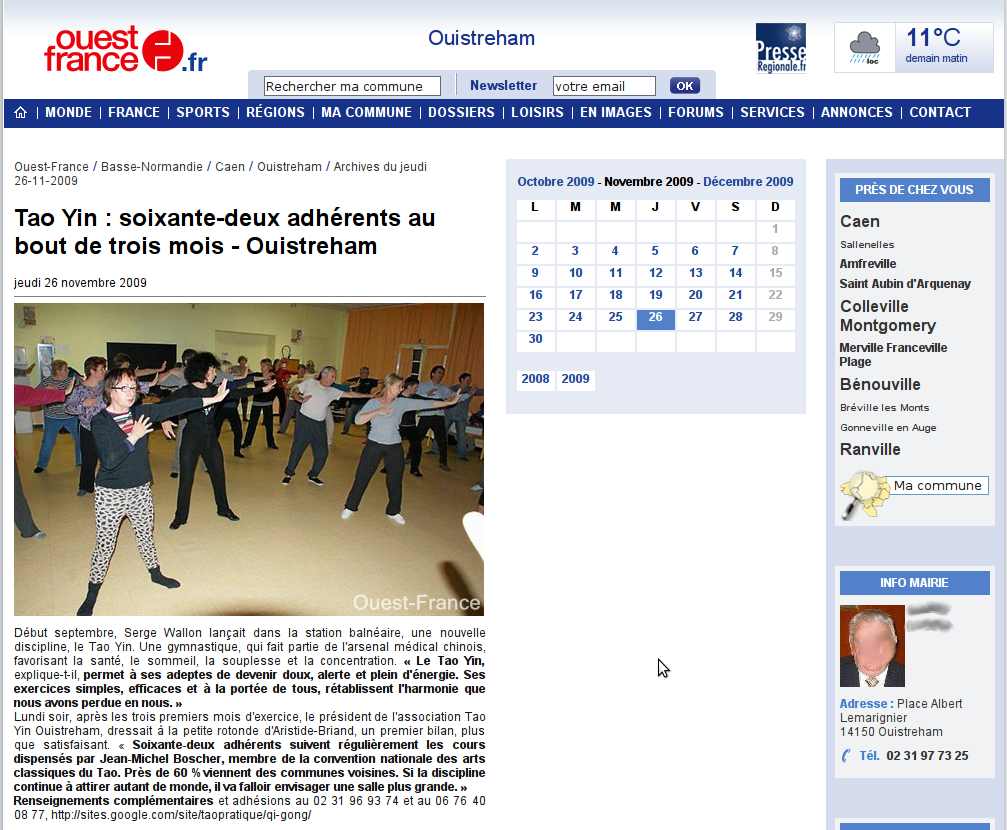Click the article headline about Tao Yin

coord(225,232)
